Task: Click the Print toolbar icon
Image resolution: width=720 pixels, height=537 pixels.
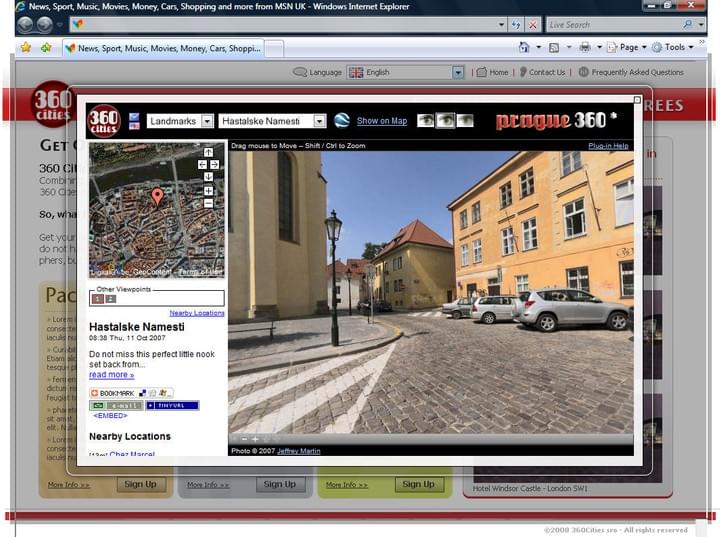Action: click(585, 47)
